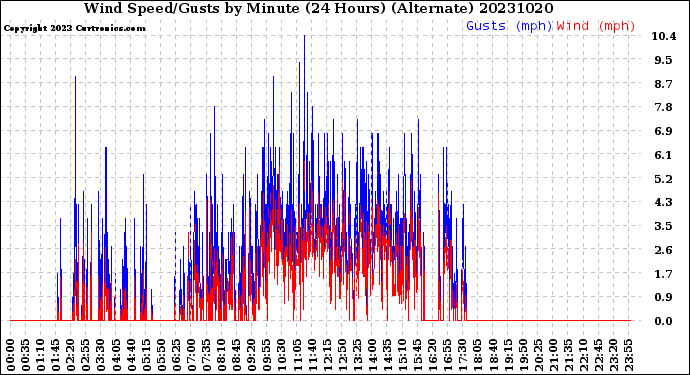Click the 0.0 y-axis value
The height and width of the screenshot is (375, 690).
coord(664,321)
